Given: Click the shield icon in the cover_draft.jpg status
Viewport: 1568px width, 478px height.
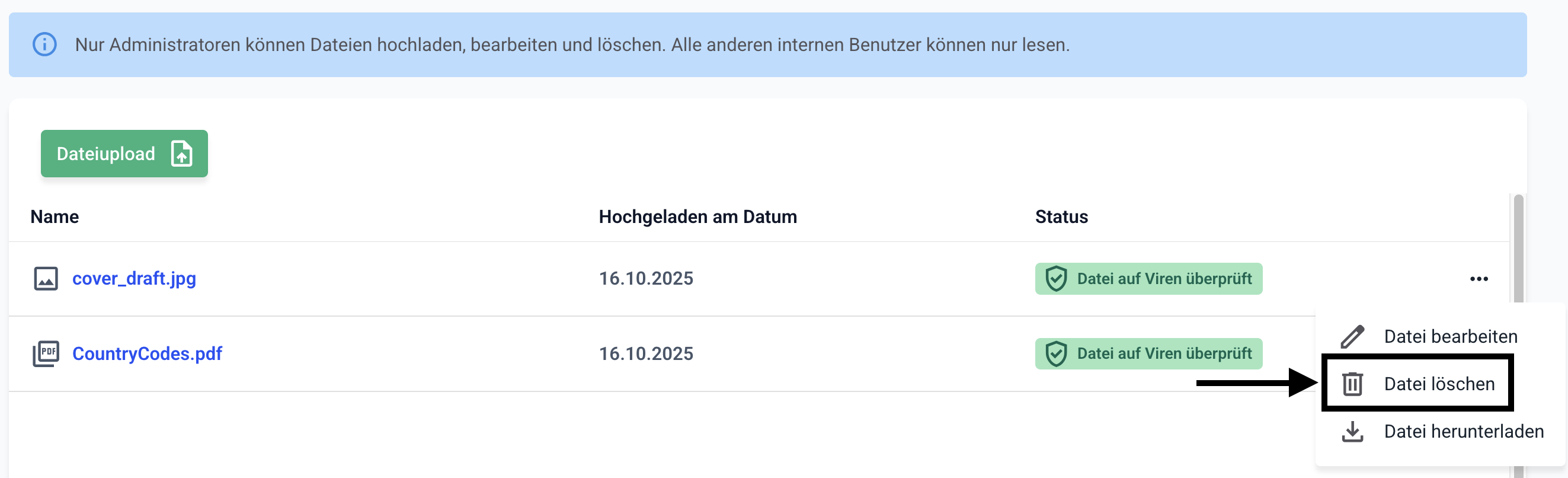Looking at the screenshot, I should (x=1056, y=279).
